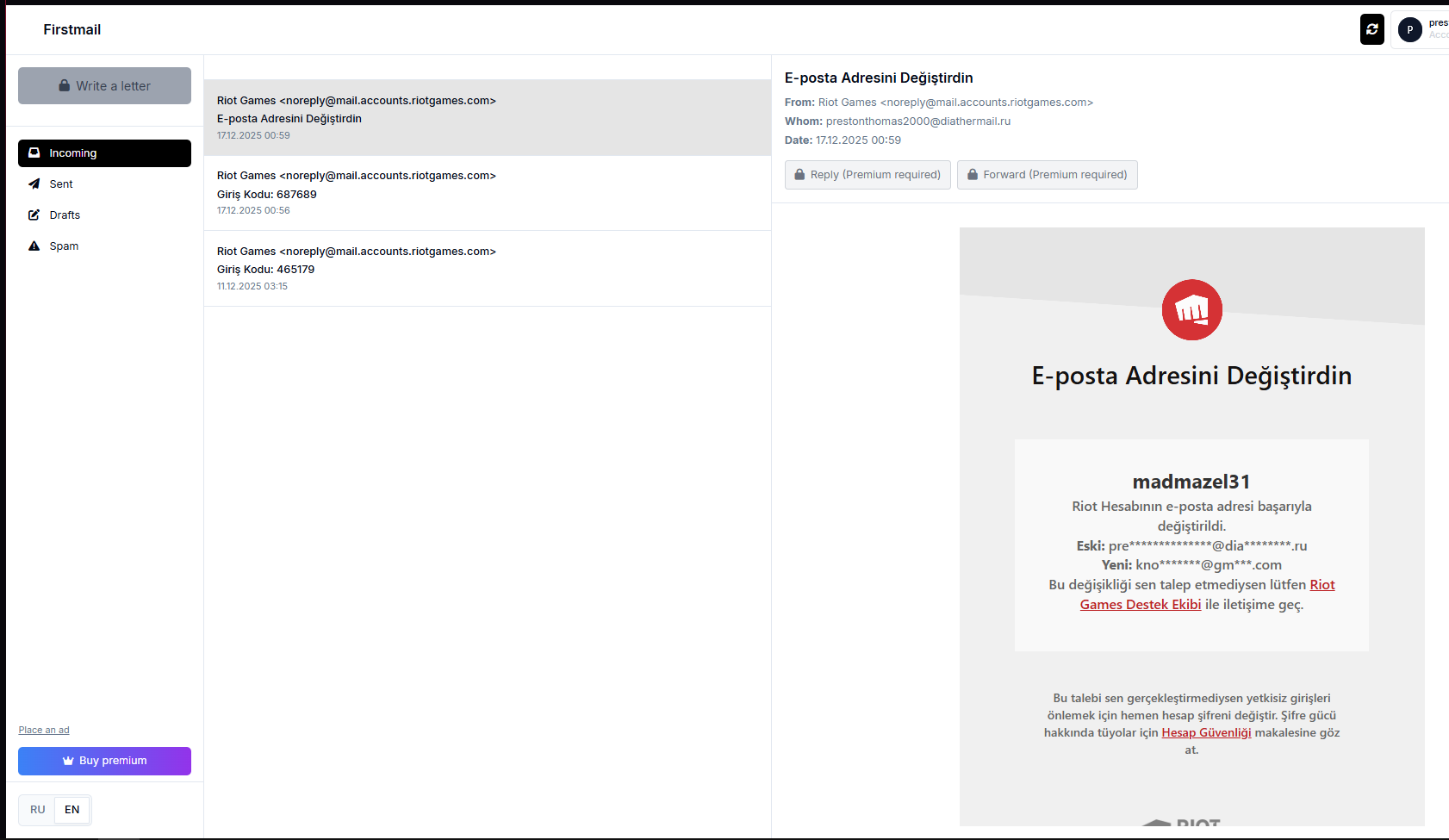Click sender address in From field

tap(955, 103)
